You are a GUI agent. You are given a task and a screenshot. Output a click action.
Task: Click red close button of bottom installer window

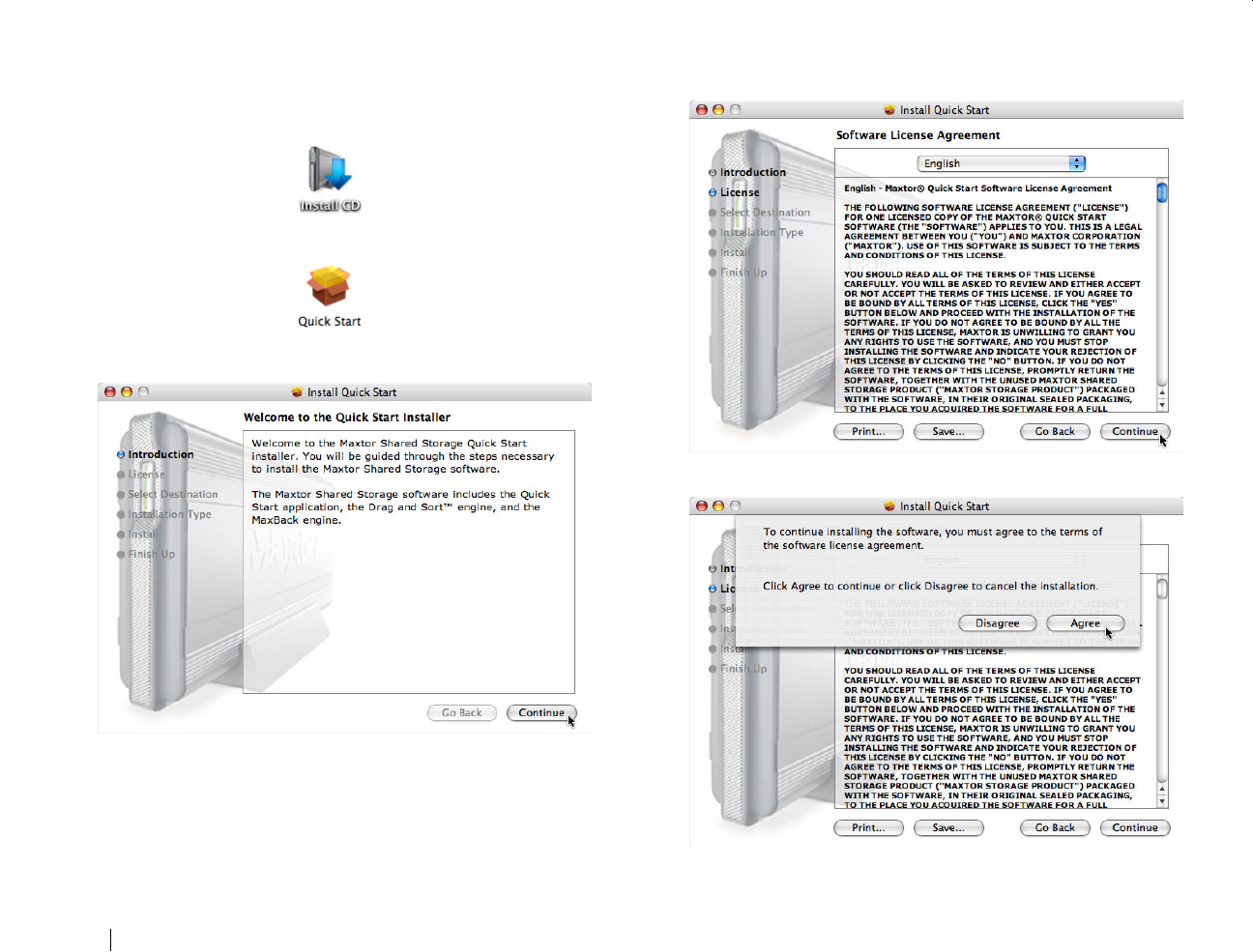tap(702, 506)
